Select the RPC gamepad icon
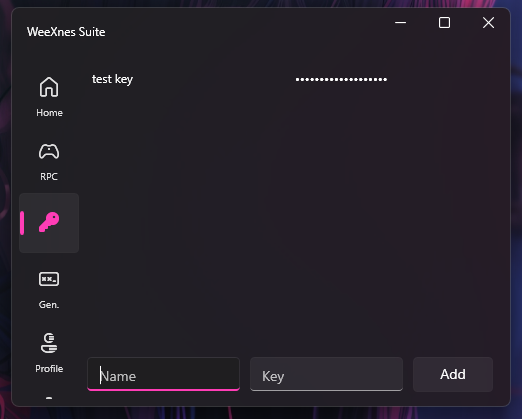The height and width of the screenshot is (419, 522). (49, 151)
